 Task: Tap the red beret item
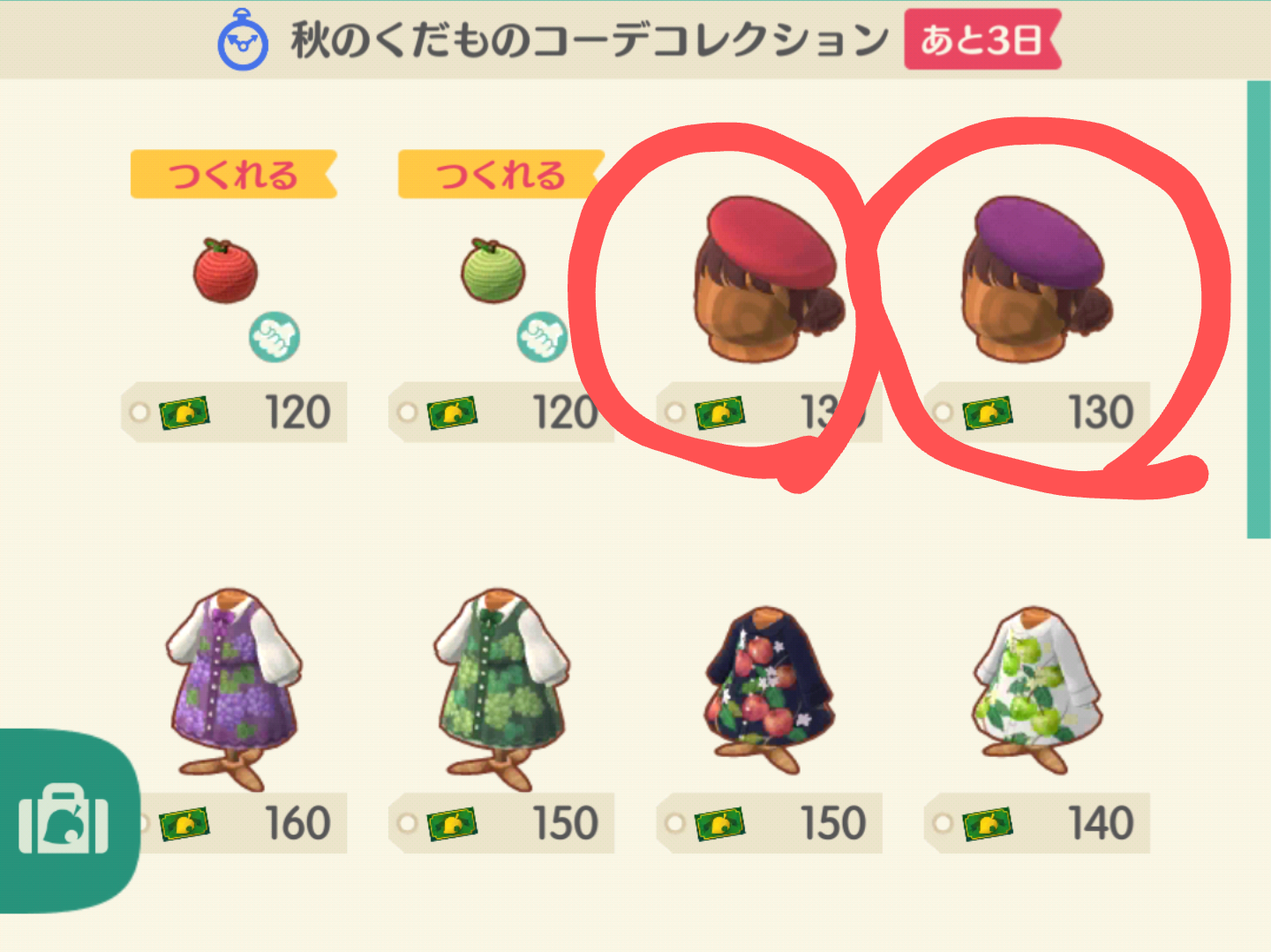point(768,279)
